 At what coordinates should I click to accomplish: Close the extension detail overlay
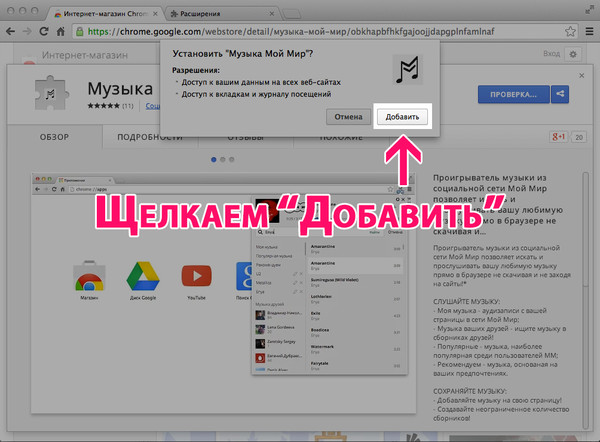point(582,76)
